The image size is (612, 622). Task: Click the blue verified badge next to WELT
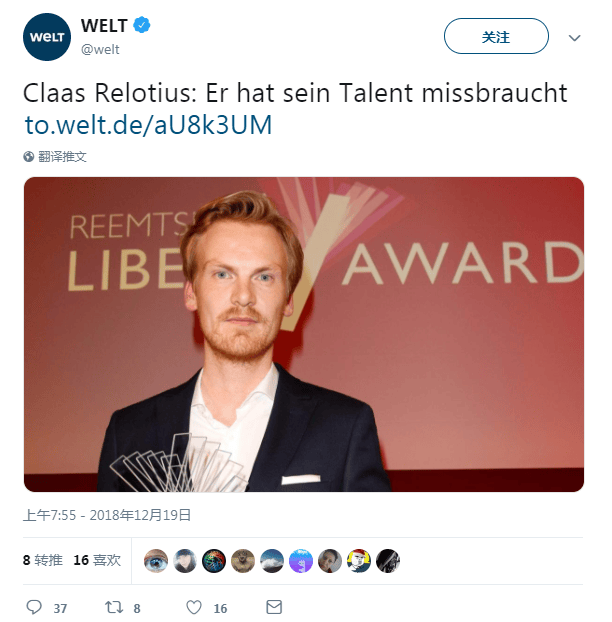tap(142, 25)
